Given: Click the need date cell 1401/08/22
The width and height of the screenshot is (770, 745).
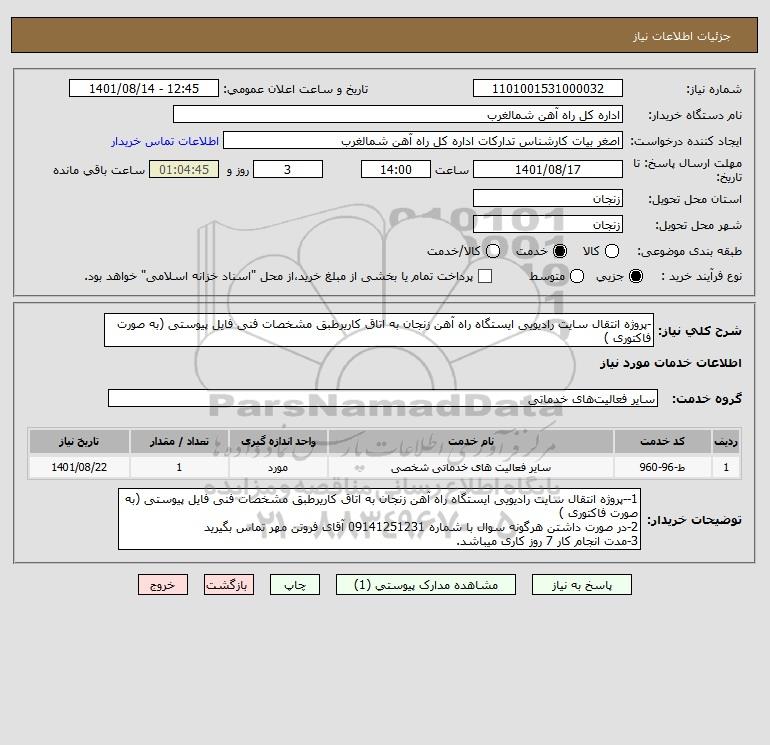Looking at the screenshot, I should [x=79, y=467].
